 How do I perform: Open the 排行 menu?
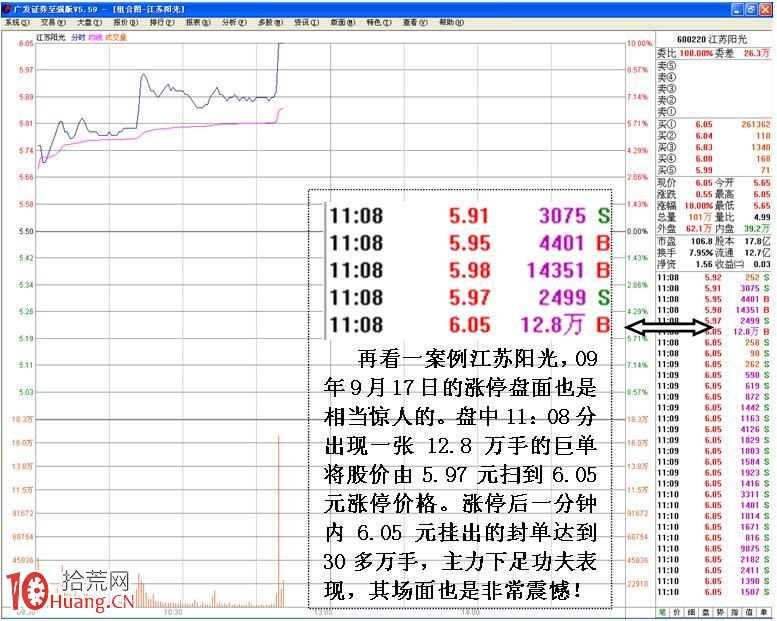(x=162, y=23)
